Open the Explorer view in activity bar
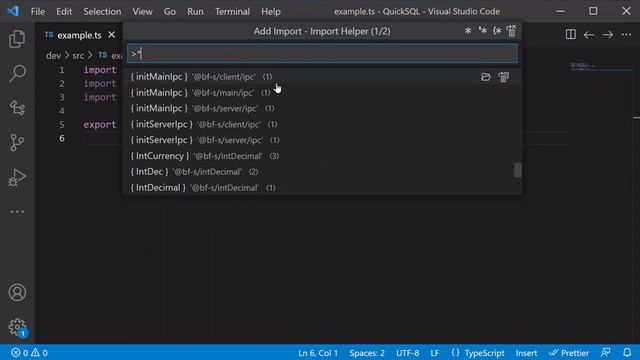The width and height of the screenshot is (640, 360). 17,39
